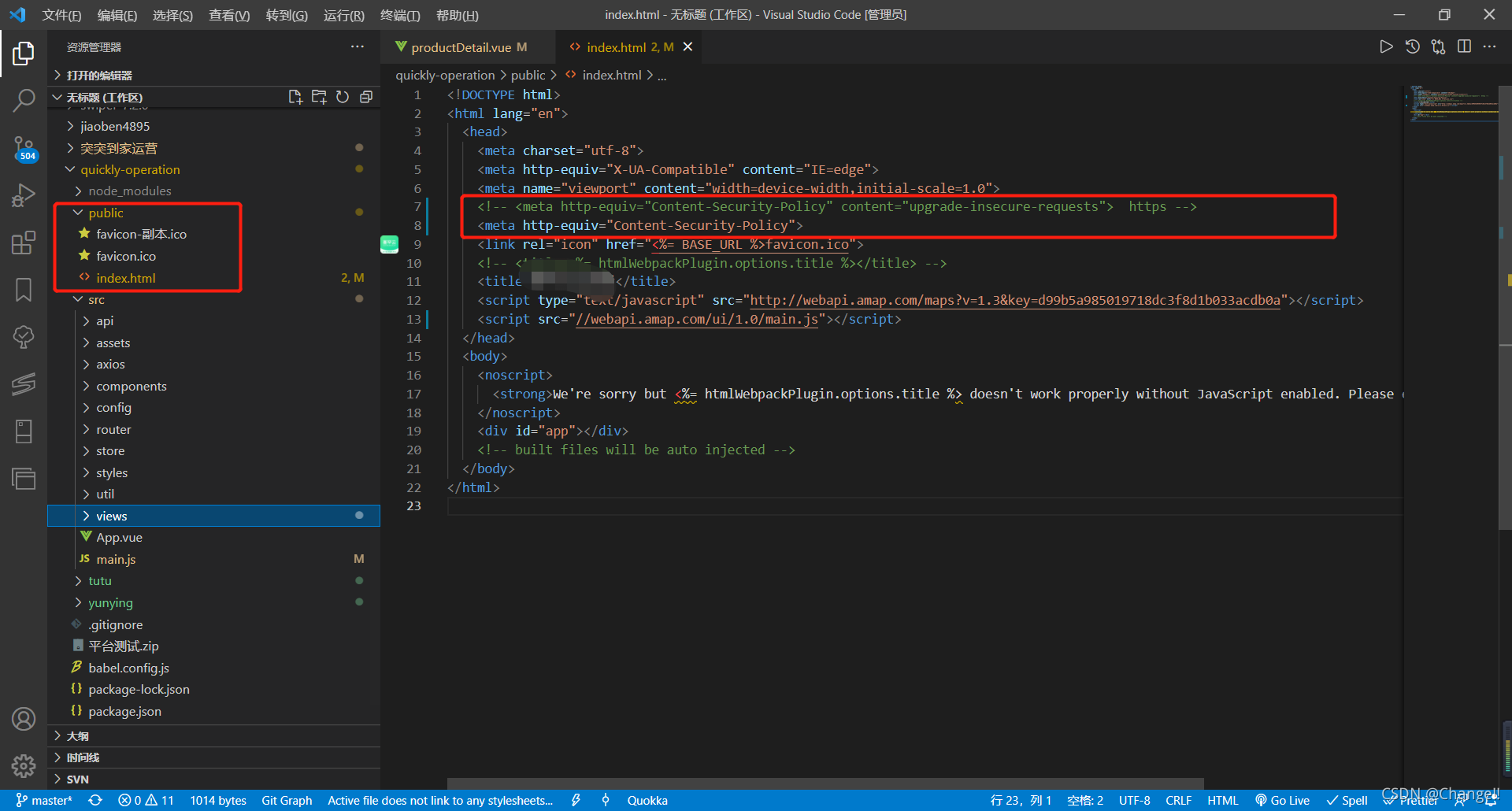1512x811 pixels.
Task: Expand the router folder
Action: pyautogui.click(x=213, y=429)
